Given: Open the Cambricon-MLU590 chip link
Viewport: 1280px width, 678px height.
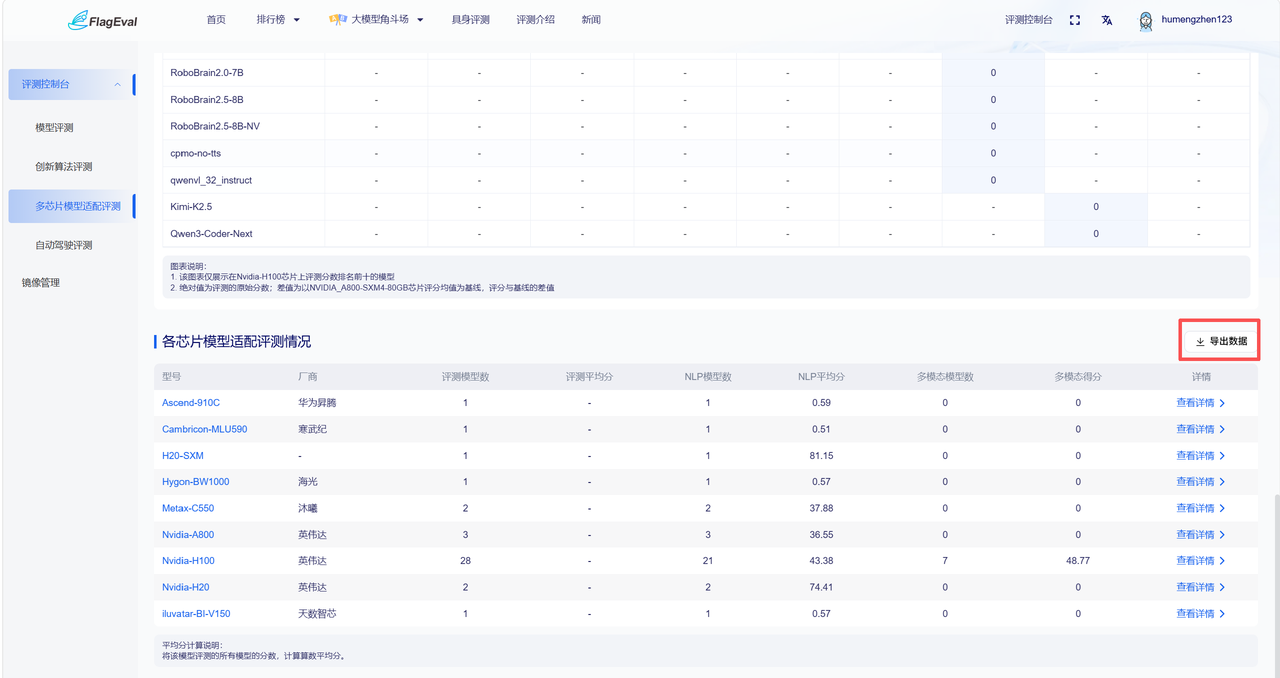Looking at the screenshot, I should coord(205,429).
